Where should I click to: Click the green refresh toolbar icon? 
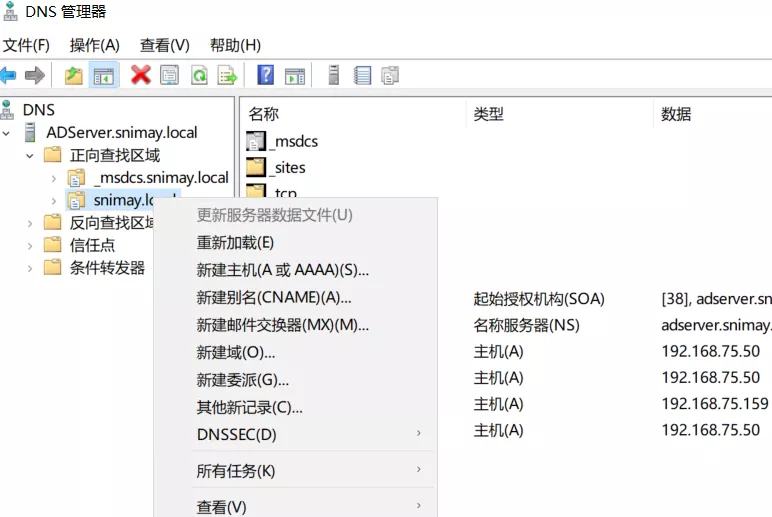199,75
